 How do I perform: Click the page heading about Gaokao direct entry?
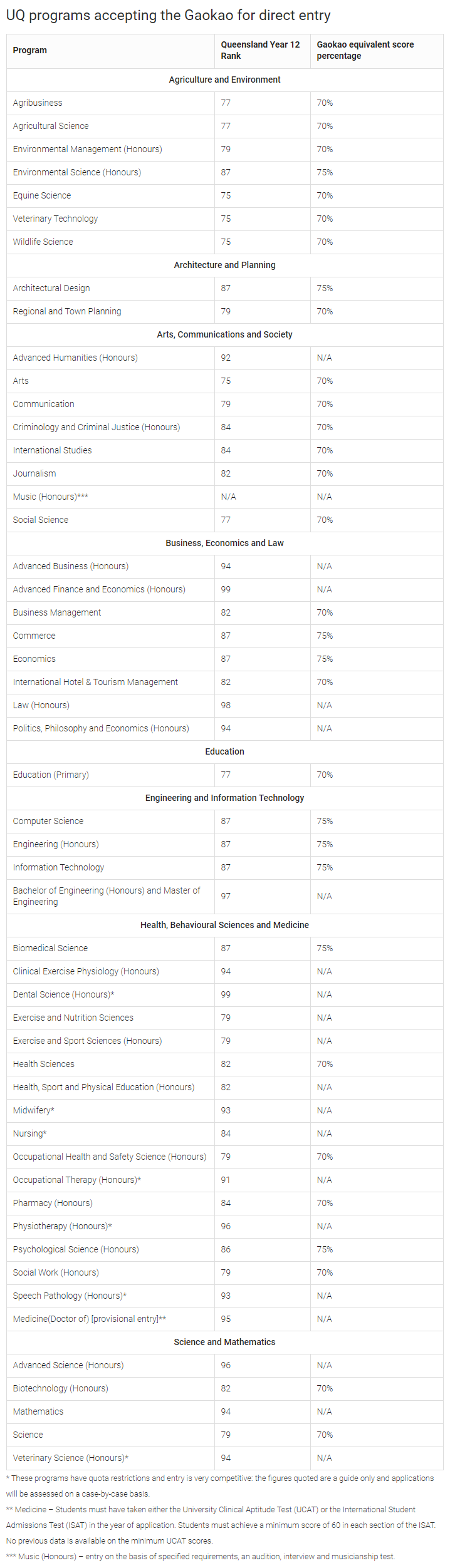click(x=168, y=15)
